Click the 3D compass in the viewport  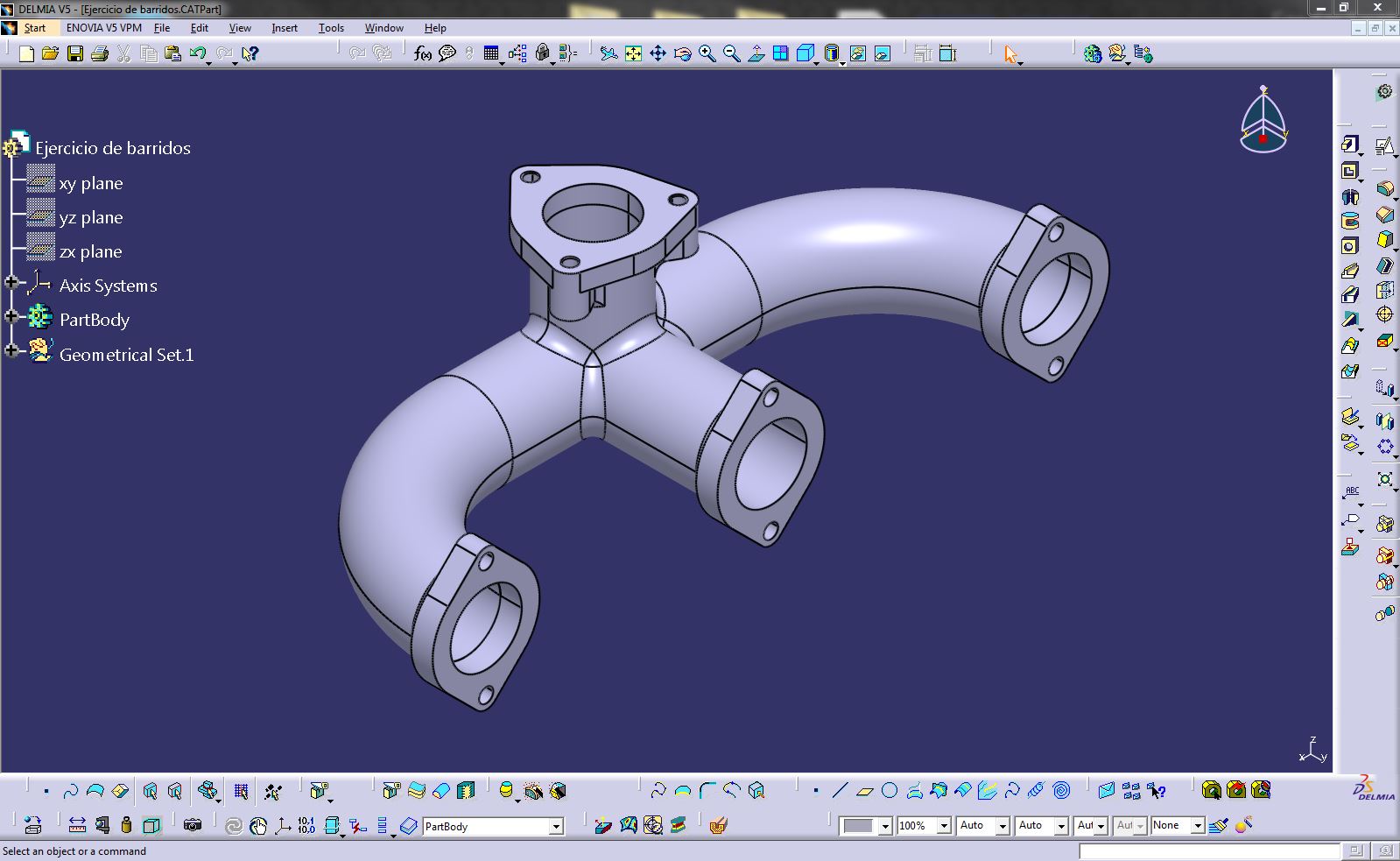point(1263,119)
